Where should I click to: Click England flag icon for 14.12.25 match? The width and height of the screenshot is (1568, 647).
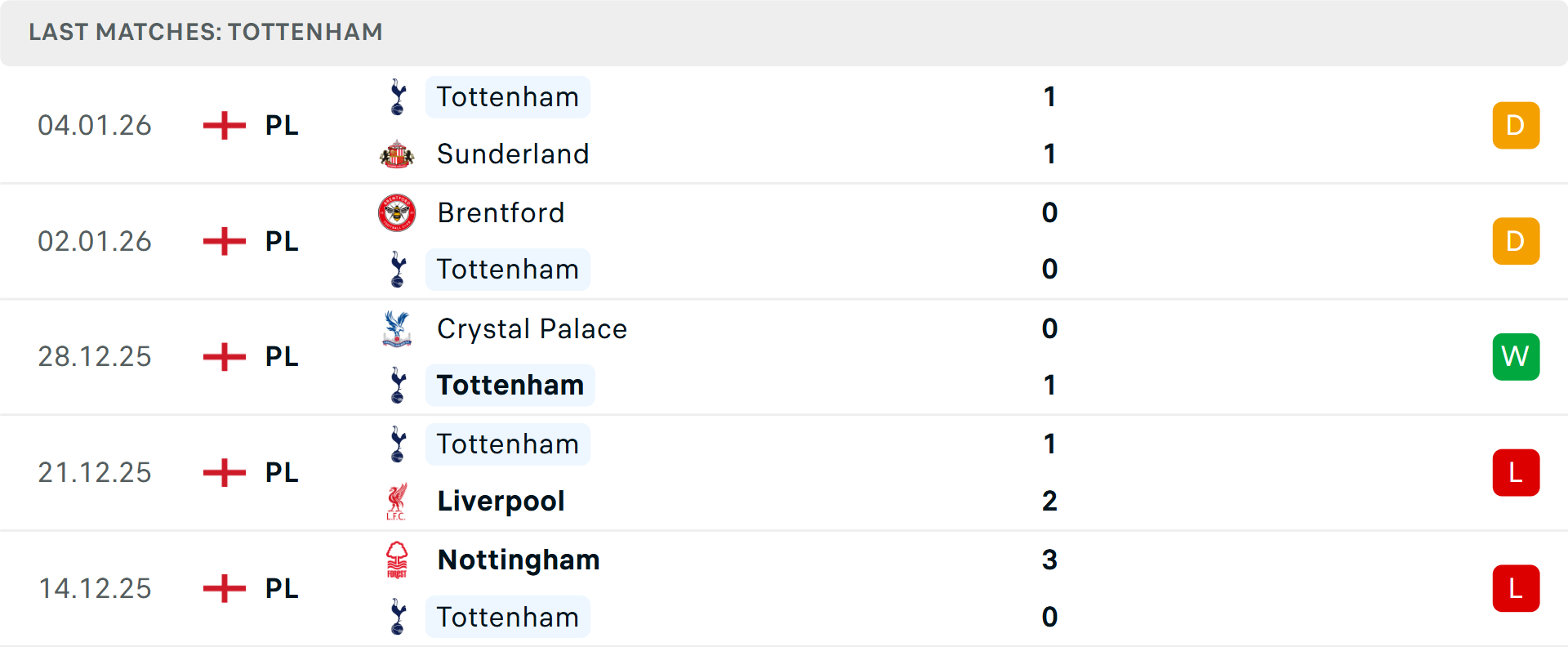[x=225, y=589]
